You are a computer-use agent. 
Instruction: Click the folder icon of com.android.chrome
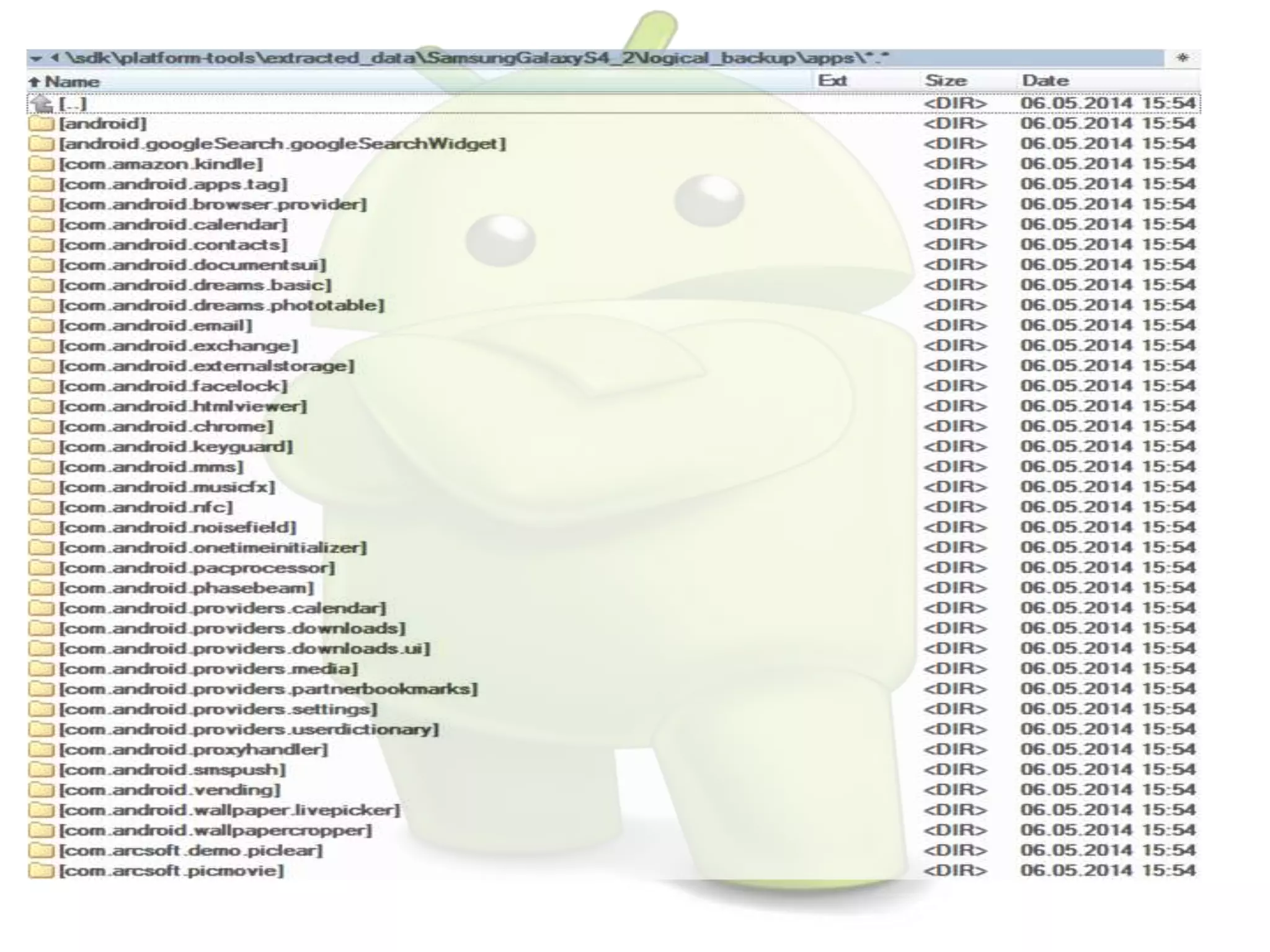(x=42, y=427)
